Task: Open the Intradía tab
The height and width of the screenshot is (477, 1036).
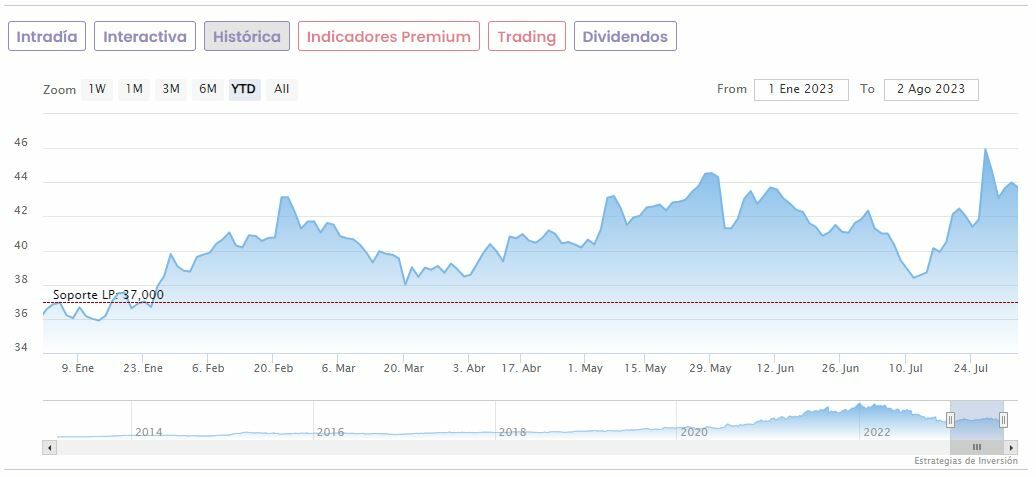Action: 47,37
